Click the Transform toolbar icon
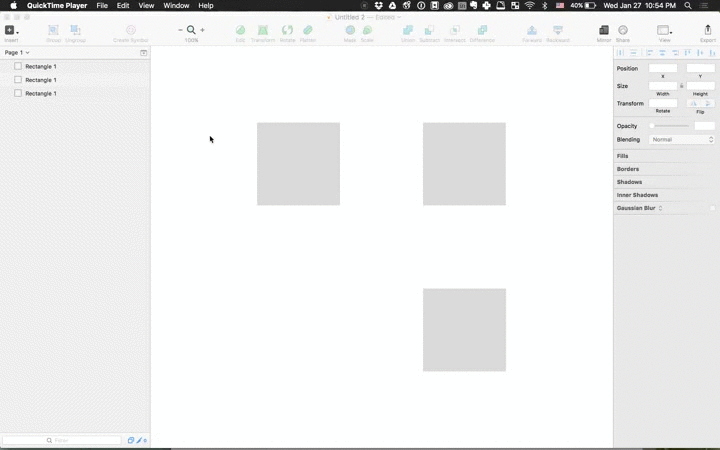The height and width of the screenshot is (450, 720). [263, 30]
